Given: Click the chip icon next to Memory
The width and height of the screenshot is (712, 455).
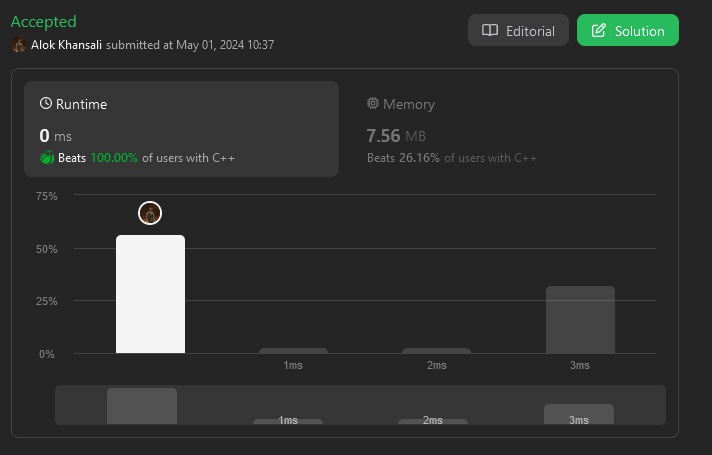Looking at the screenshot, I should click(x=373, y=103).
